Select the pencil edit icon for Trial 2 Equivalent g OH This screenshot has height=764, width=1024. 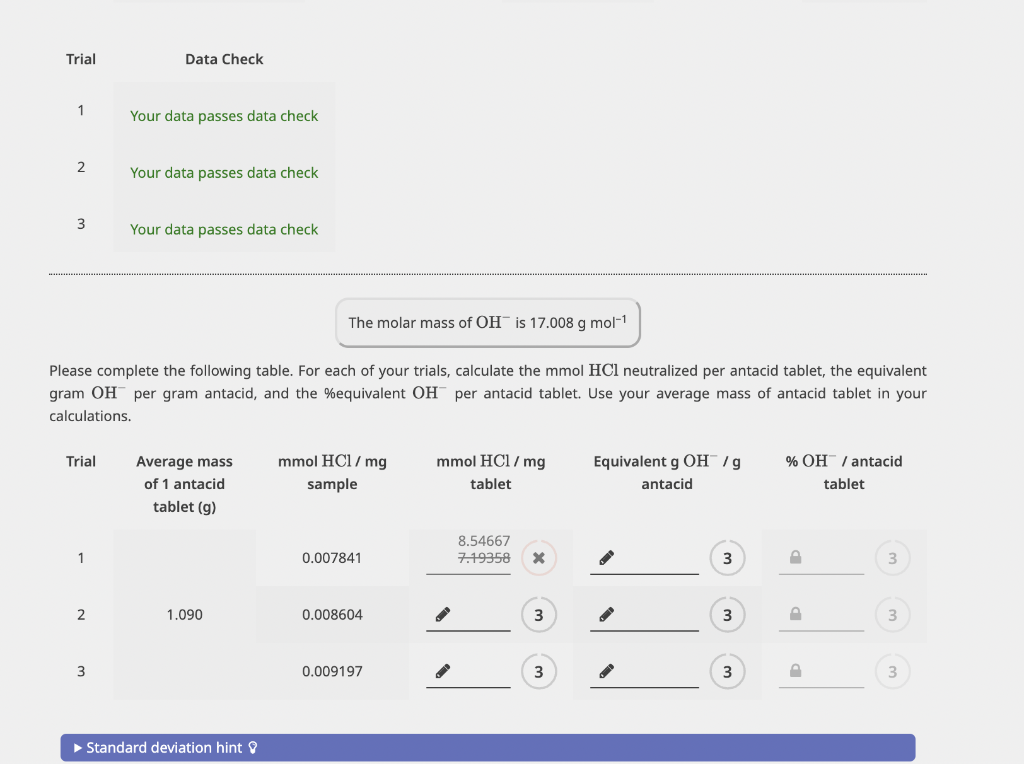click(604, 614)
